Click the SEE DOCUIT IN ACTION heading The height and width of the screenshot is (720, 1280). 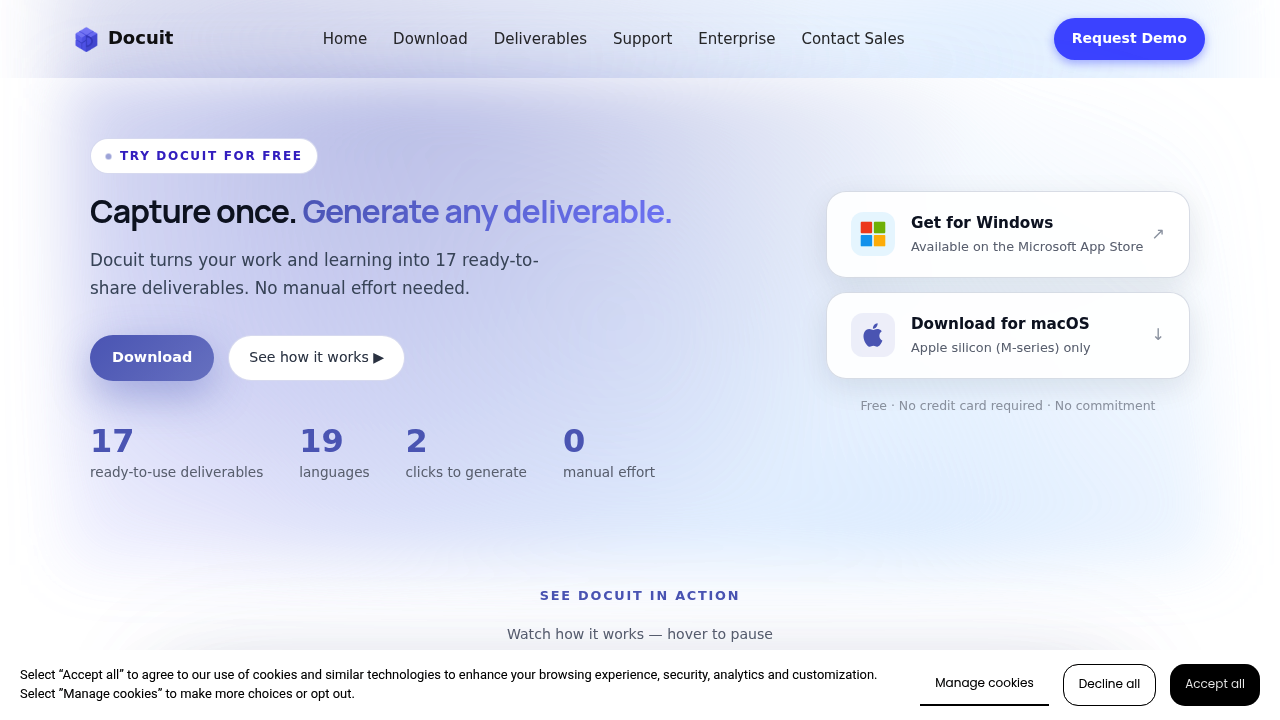[640, 596]
